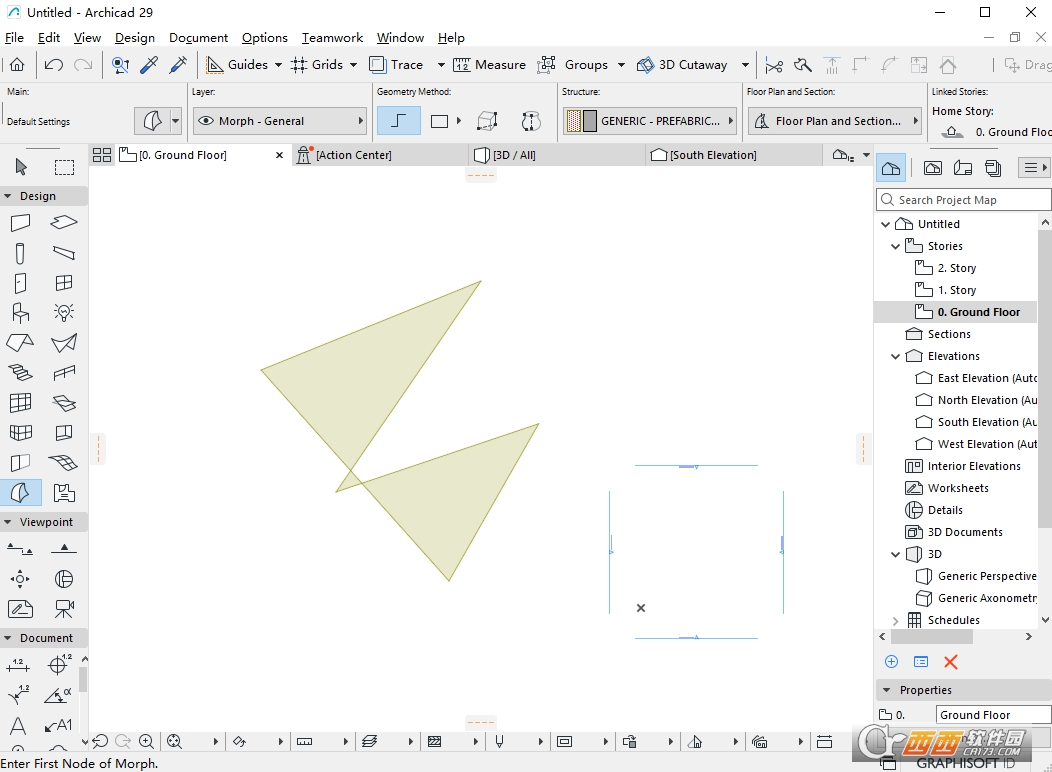
Task: Click the Zoom In magnifier icon
Action: pyautogui.click(x=146, y=741)
